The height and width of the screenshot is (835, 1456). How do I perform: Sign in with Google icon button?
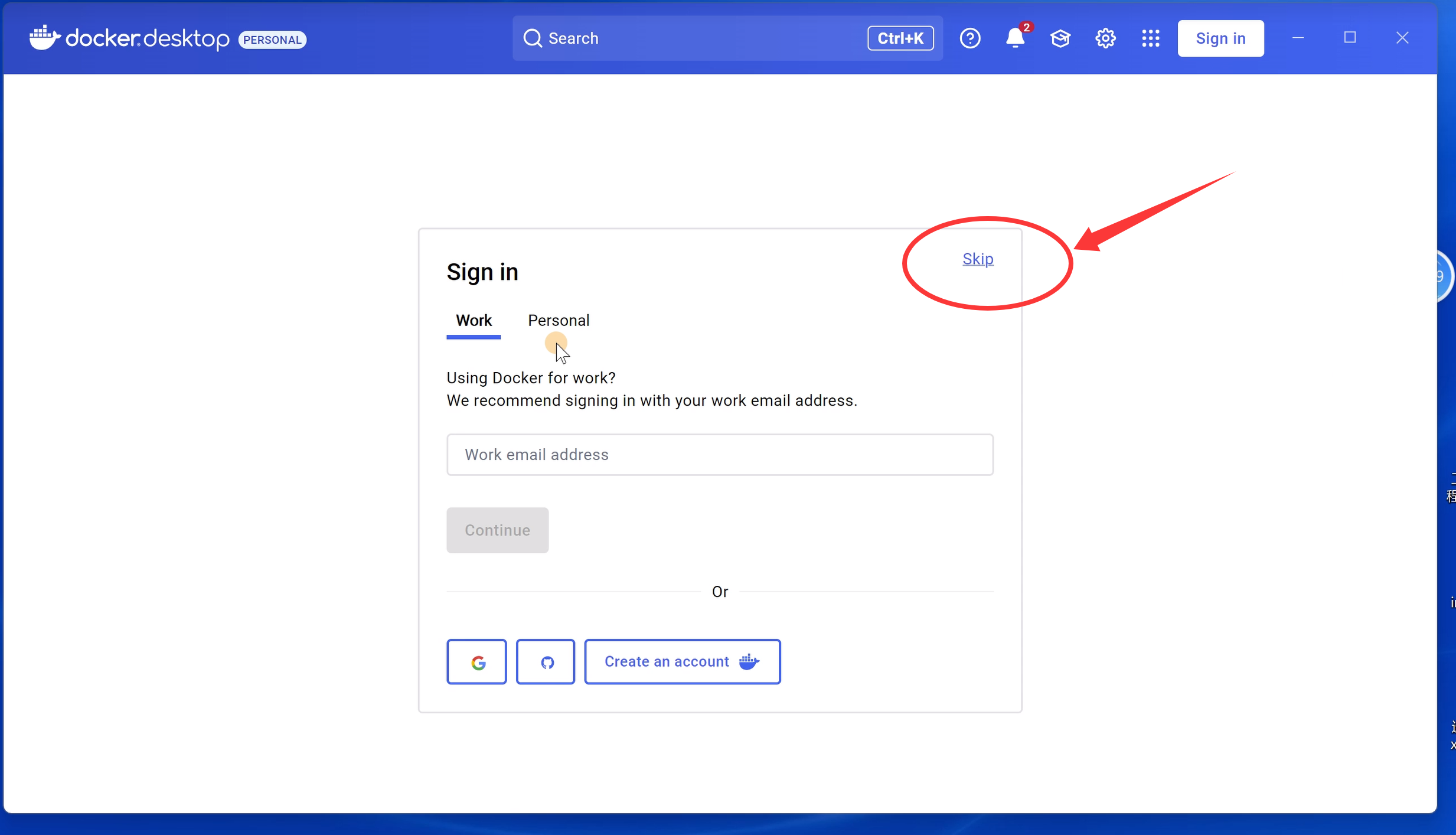477,662
